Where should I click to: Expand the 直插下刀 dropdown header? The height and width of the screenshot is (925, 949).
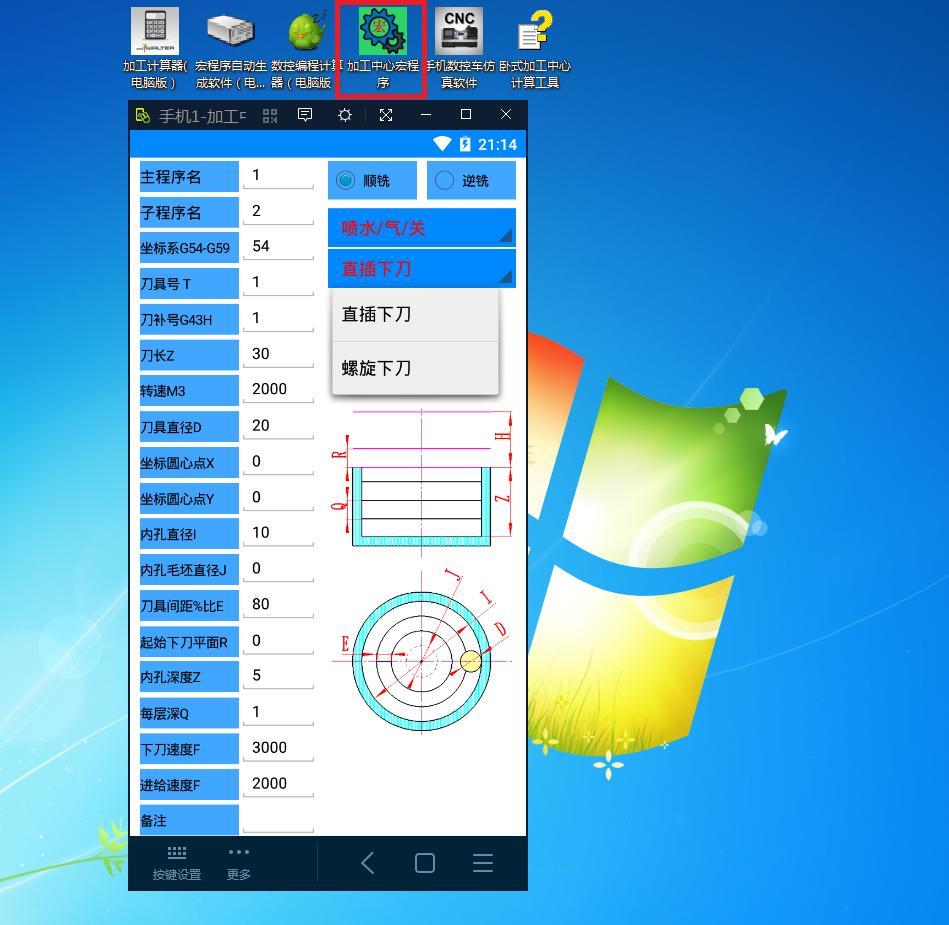[422, 269]
